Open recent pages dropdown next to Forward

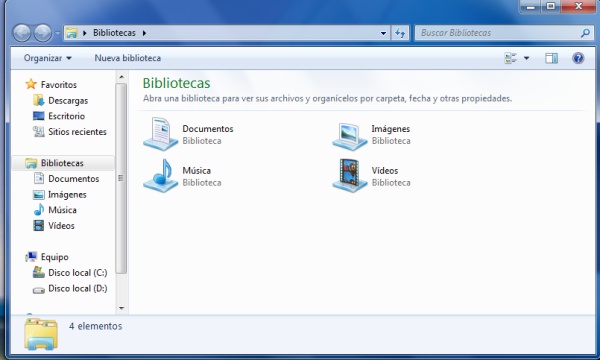(x=57, y=33)
